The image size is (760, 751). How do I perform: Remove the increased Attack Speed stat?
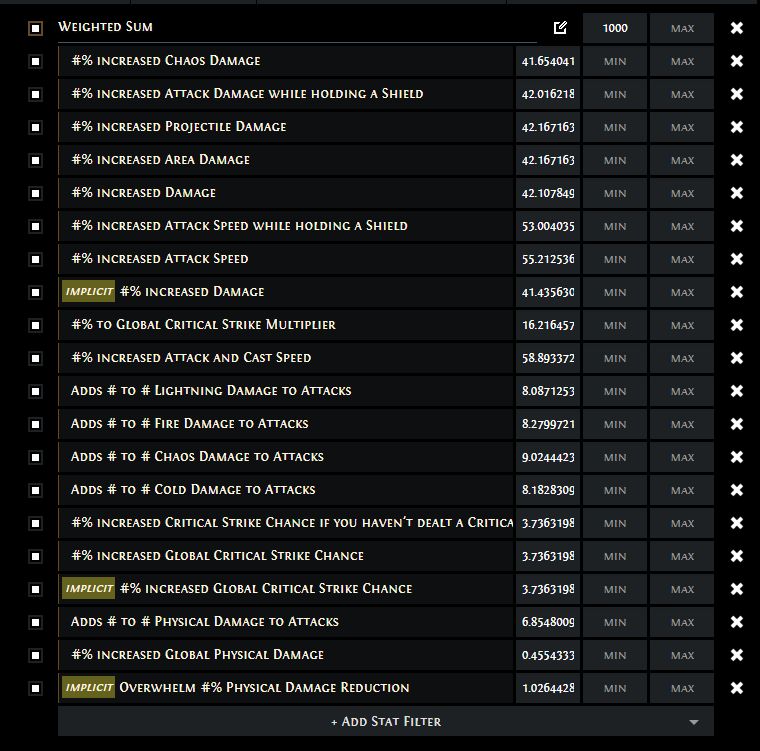point(737,259)
